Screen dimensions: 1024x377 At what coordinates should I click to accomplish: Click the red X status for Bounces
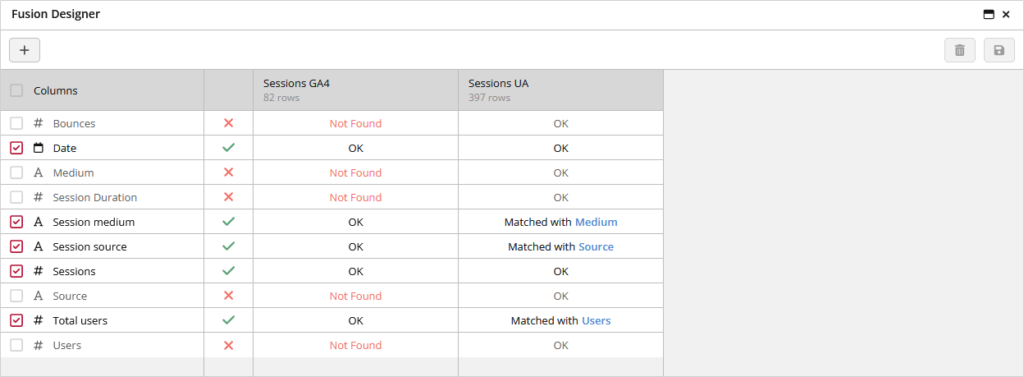point(228,123)
